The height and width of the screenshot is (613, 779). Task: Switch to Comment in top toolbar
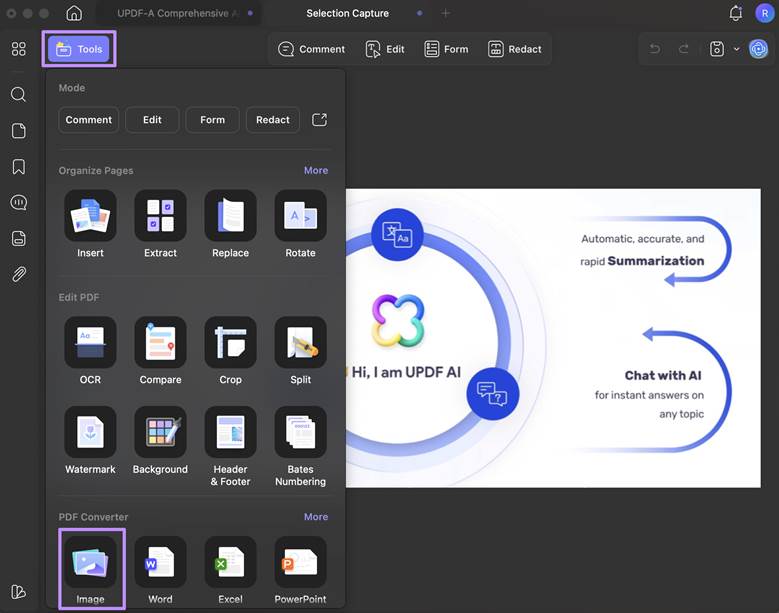(312, 49)
